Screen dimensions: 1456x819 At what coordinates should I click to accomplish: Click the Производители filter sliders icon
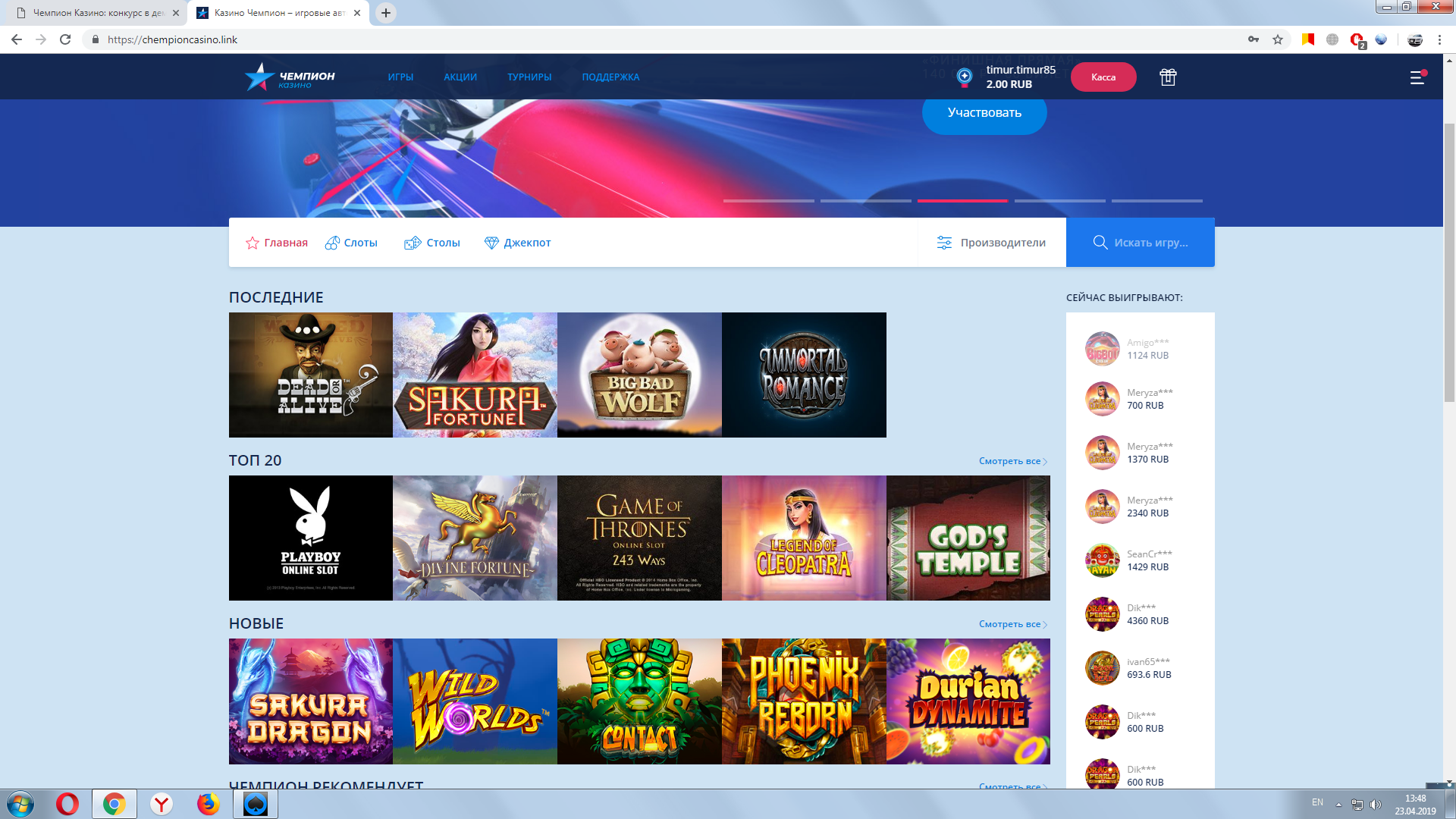click(944, 243)
